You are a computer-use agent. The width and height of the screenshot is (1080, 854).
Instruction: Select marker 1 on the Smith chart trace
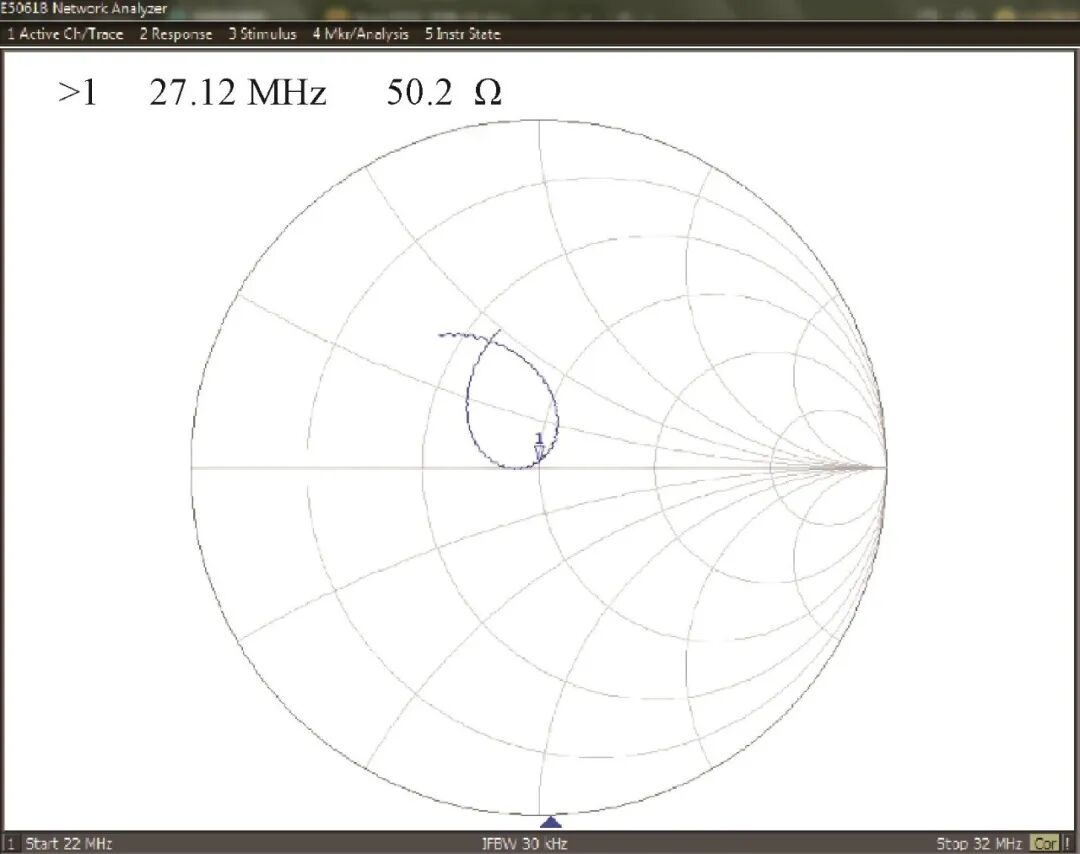point(539,447)
